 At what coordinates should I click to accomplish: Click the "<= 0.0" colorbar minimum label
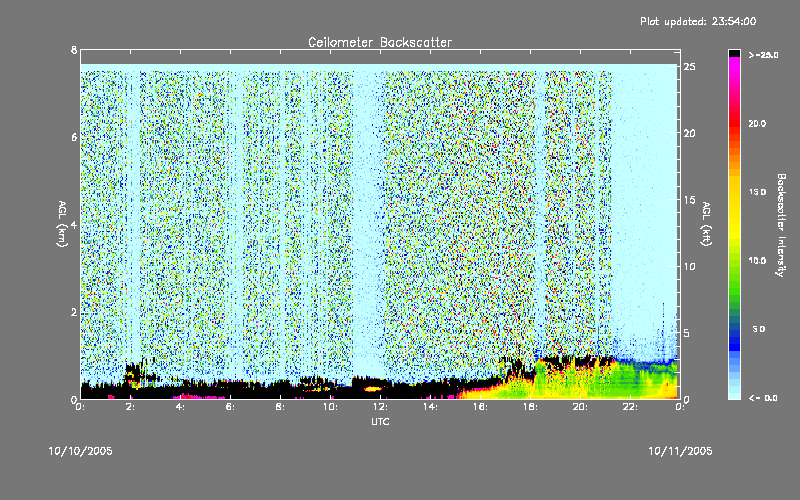(763, 398)
